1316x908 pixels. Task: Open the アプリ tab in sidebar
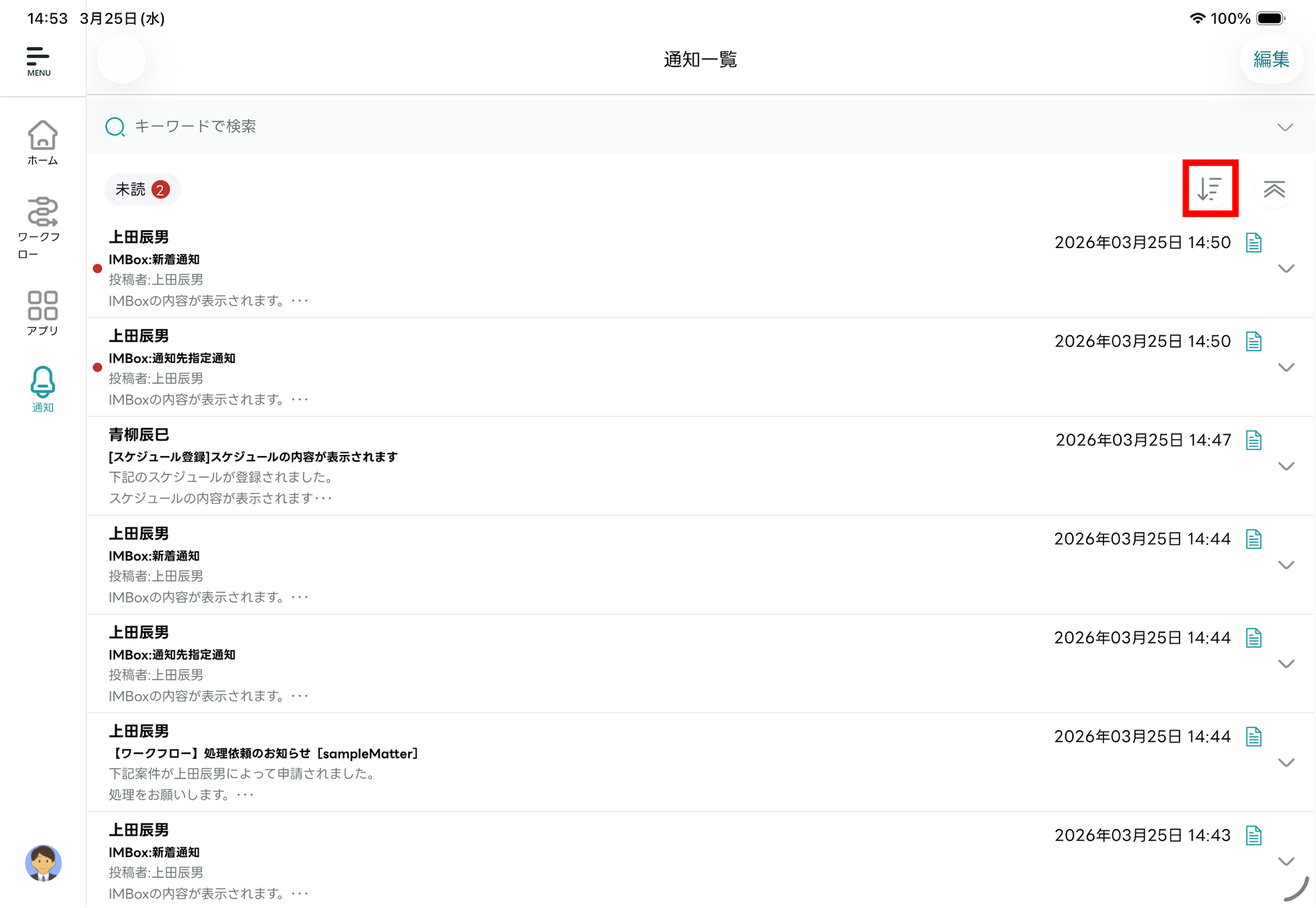coord(42,314)
